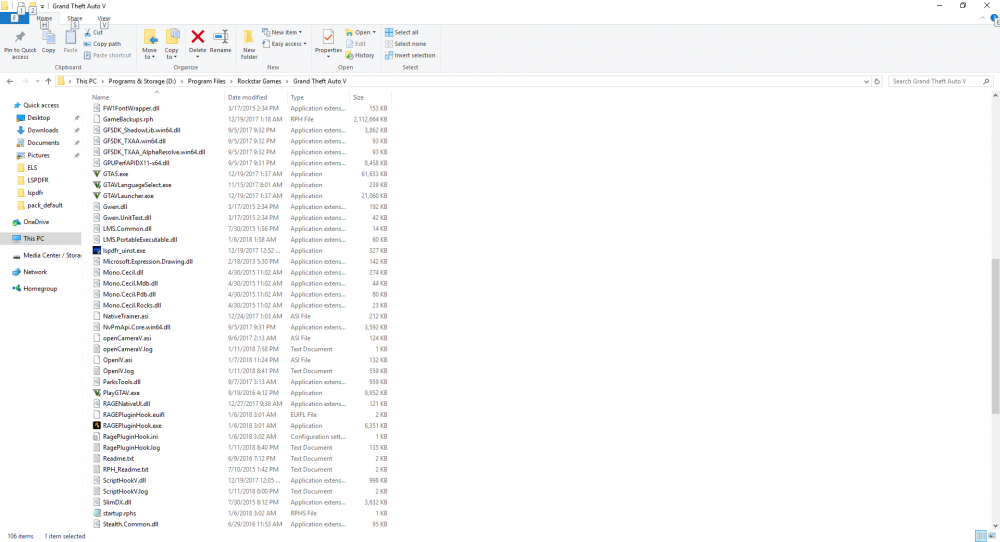Click the red Delete X icon
The height and width of the screenshot is (542, 1000).
coord(198,37)
